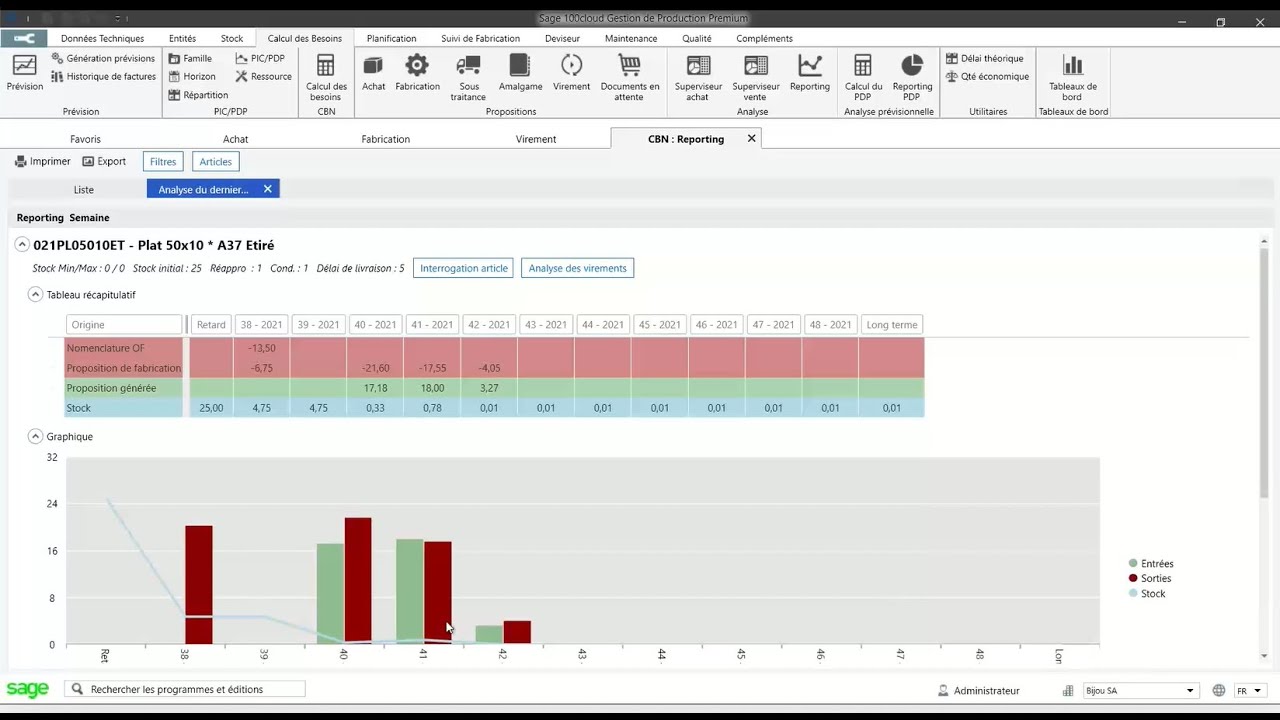Open Suivi de Fabrication ribbon tab

click(x=480, y=38)
